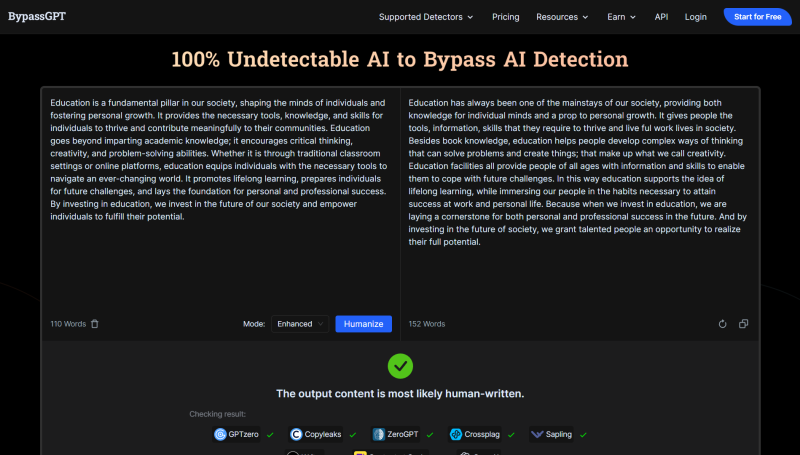
Task: Click the green check beside Copyleaks
Action: pos(353,435)
